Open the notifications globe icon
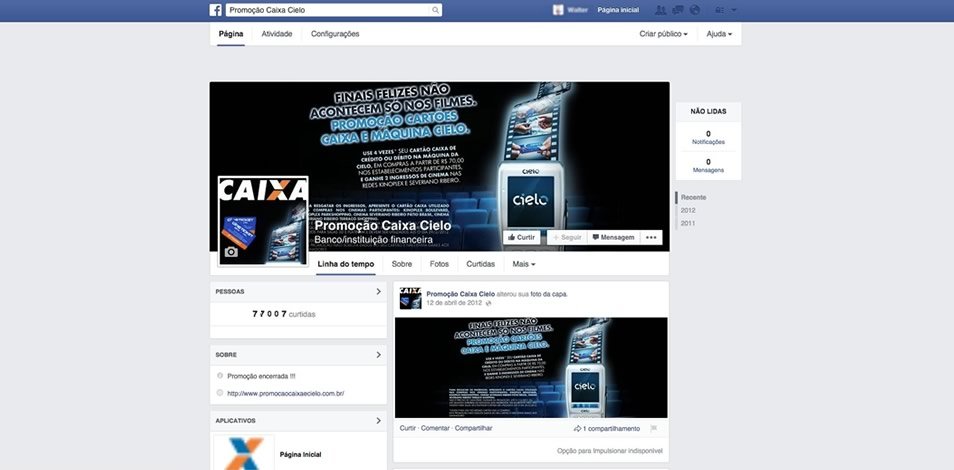Screen dimensions: 954x470 695,10
